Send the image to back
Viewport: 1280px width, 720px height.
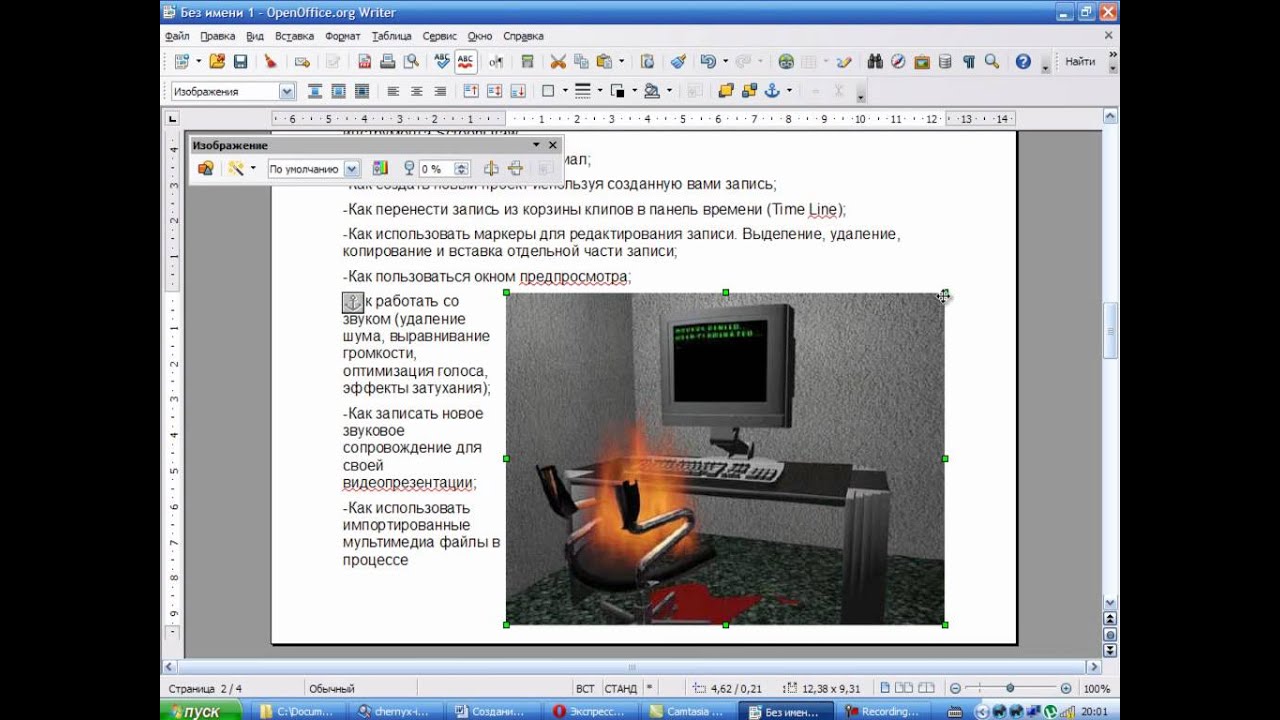pos(748,91)
